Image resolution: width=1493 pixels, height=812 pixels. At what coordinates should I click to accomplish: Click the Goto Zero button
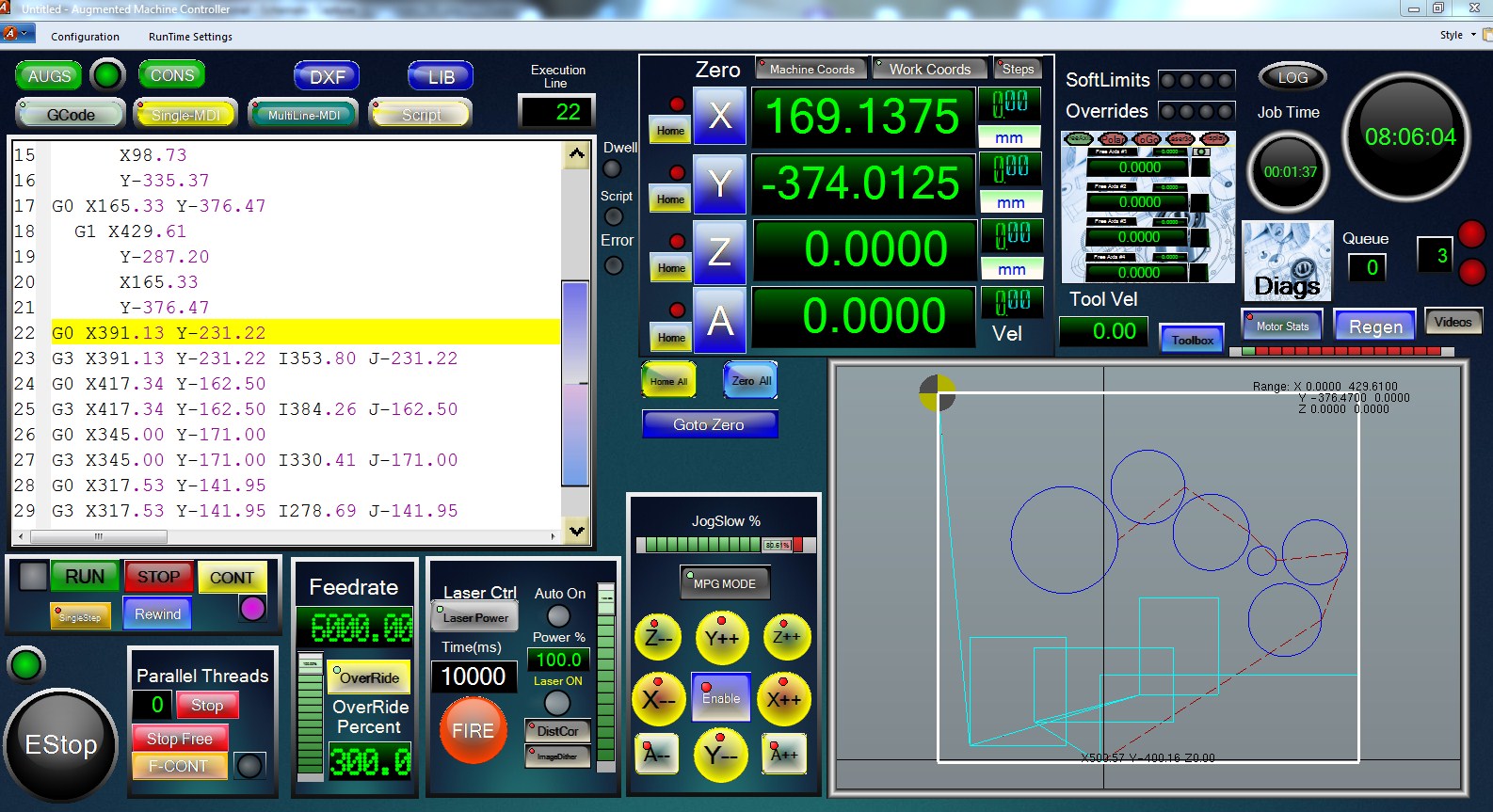coord(709,425)
